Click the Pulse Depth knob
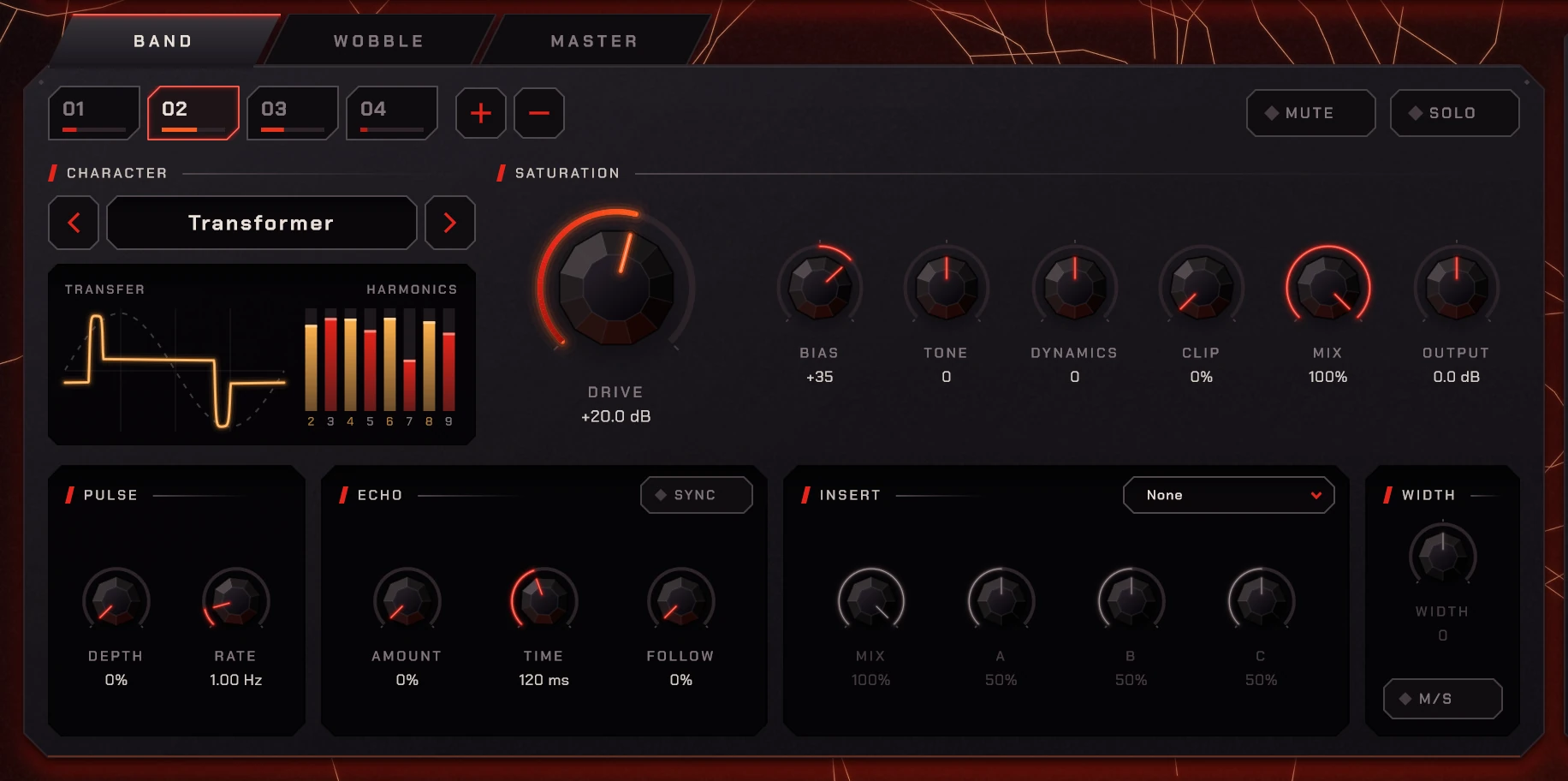This screenshot has height=781, width=1568. pyautogui.click(x=116, y=600)
